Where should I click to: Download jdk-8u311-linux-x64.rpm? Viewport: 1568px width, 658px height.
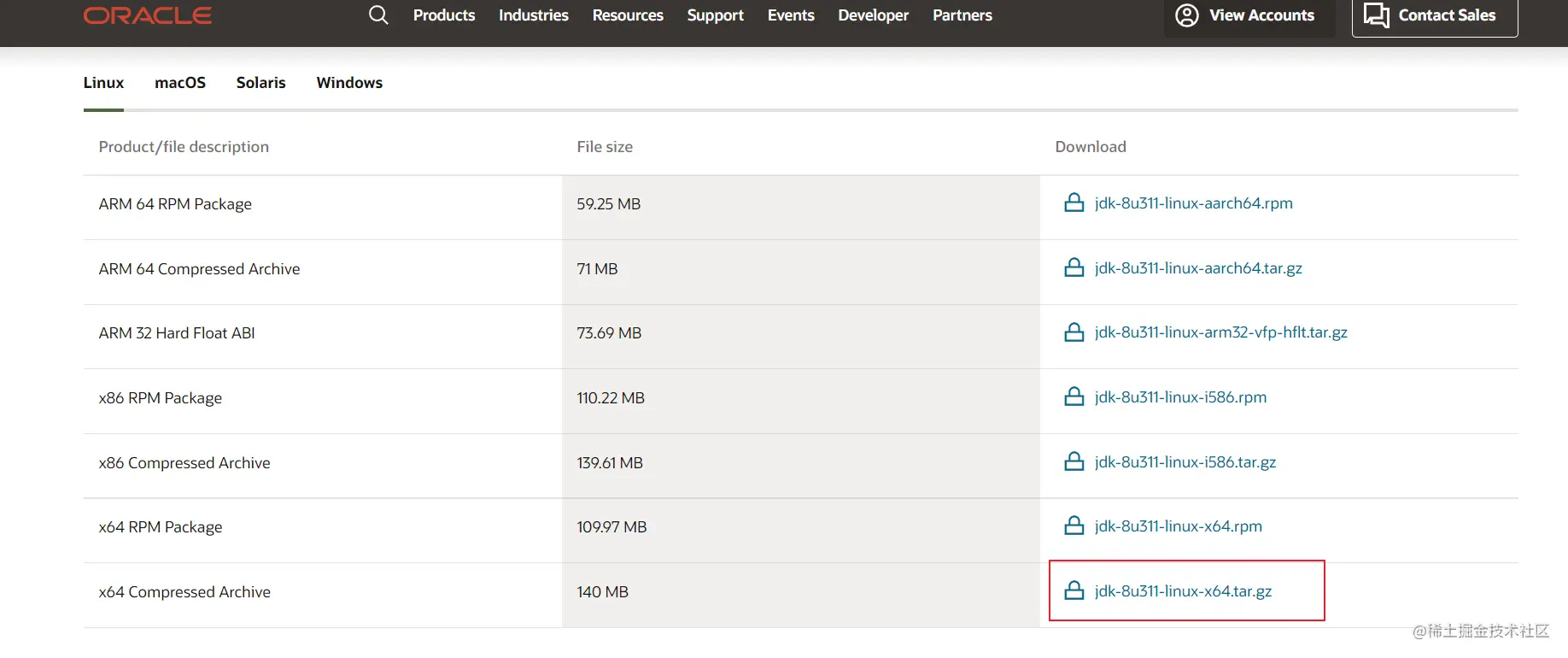tap(1179, 526)
